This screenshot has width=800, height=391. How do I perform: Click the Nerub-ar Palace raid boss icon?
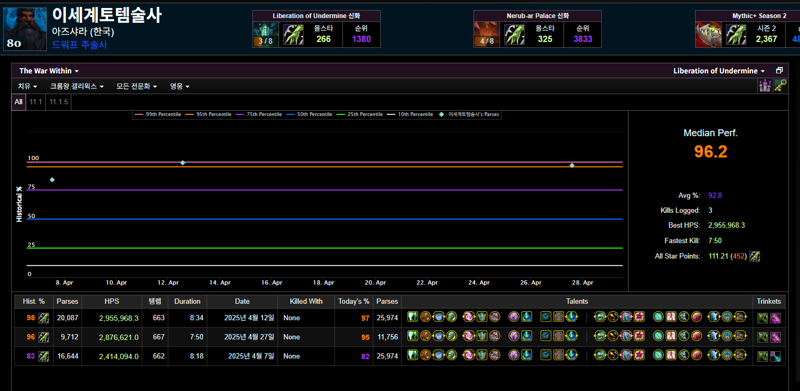pyautogui.click(x=486, y=34)
